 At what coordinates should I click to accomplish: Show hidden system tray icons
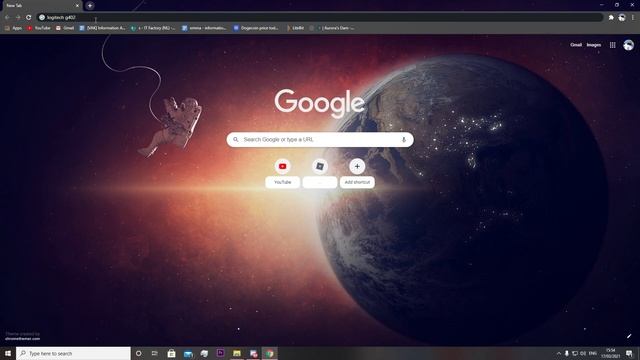tap(558, 353)
